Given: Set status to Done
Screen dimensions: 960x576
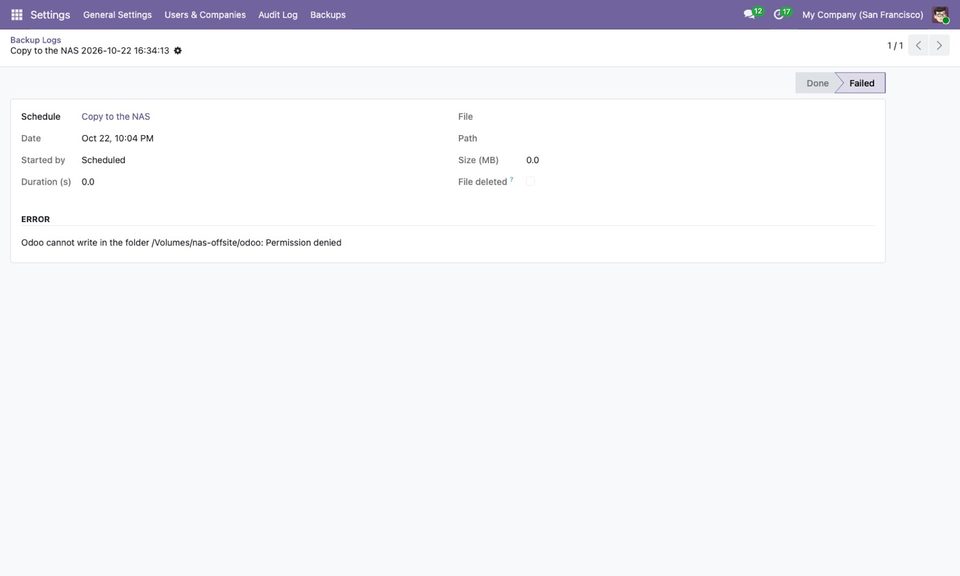Looking at the screenshot, I should [816, 83].
